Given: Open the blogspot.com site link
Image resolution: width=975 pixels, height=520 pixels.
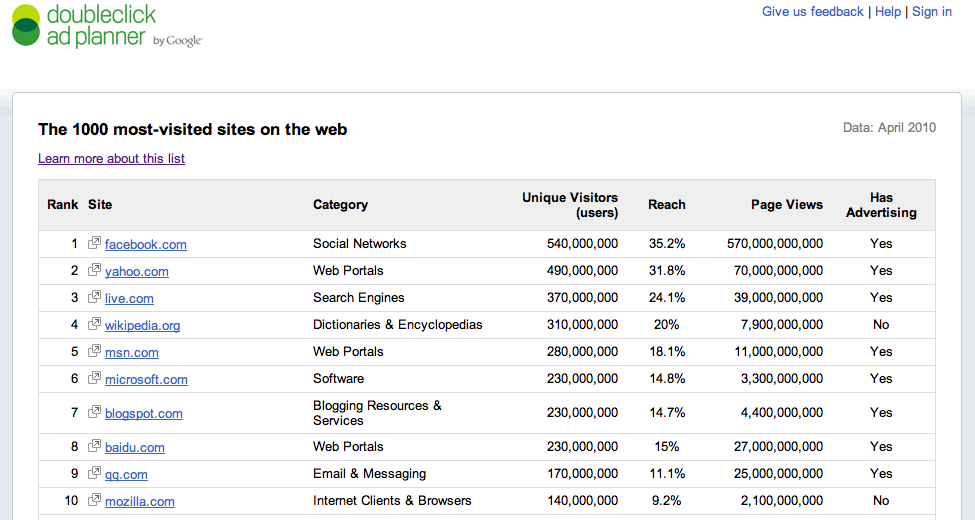Looking at the screenshot, I should click(144, 414).
